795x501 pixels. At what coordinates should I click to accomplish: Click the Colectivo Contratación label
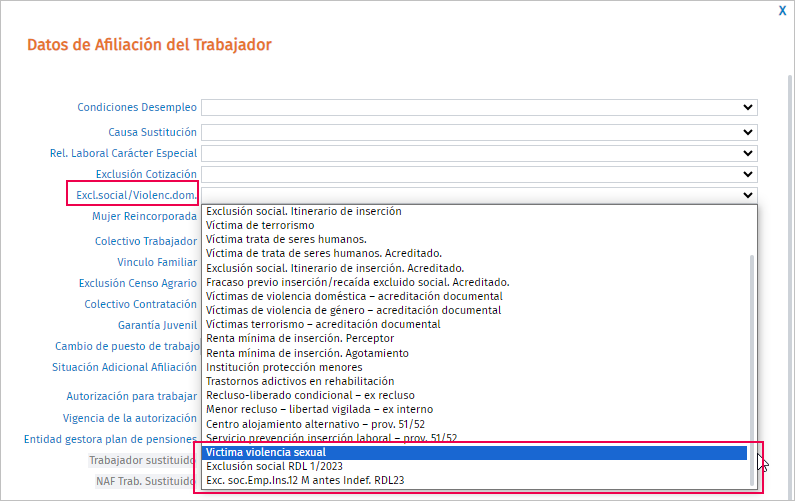140,304
